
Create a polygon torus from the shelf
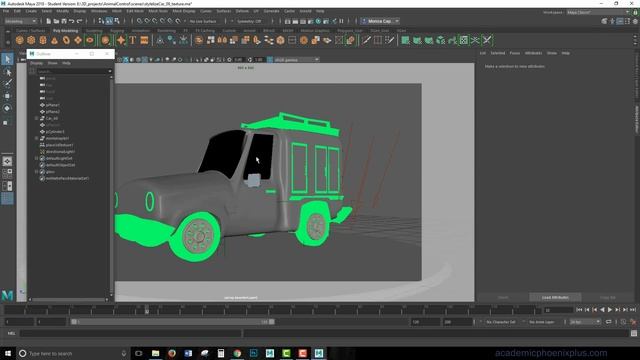tap(66, 40)
